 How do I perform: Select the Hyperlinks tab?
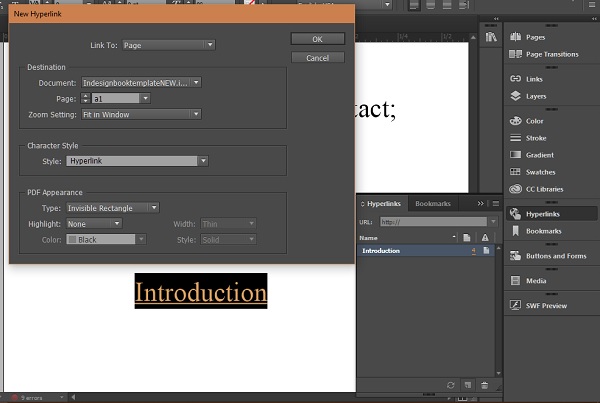pos(385,203)
